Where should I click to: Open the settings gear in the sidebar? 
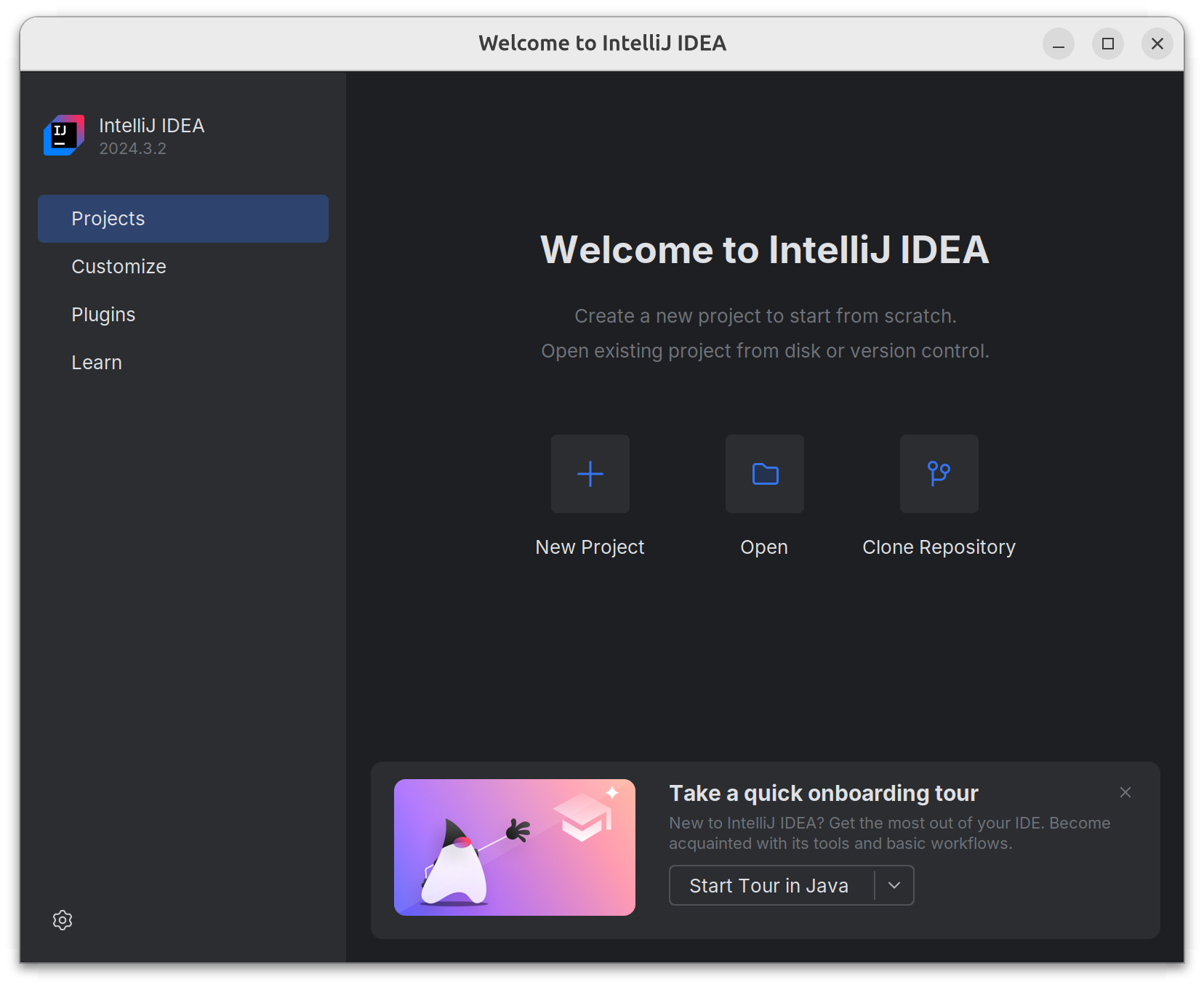[x=63, y=920]
